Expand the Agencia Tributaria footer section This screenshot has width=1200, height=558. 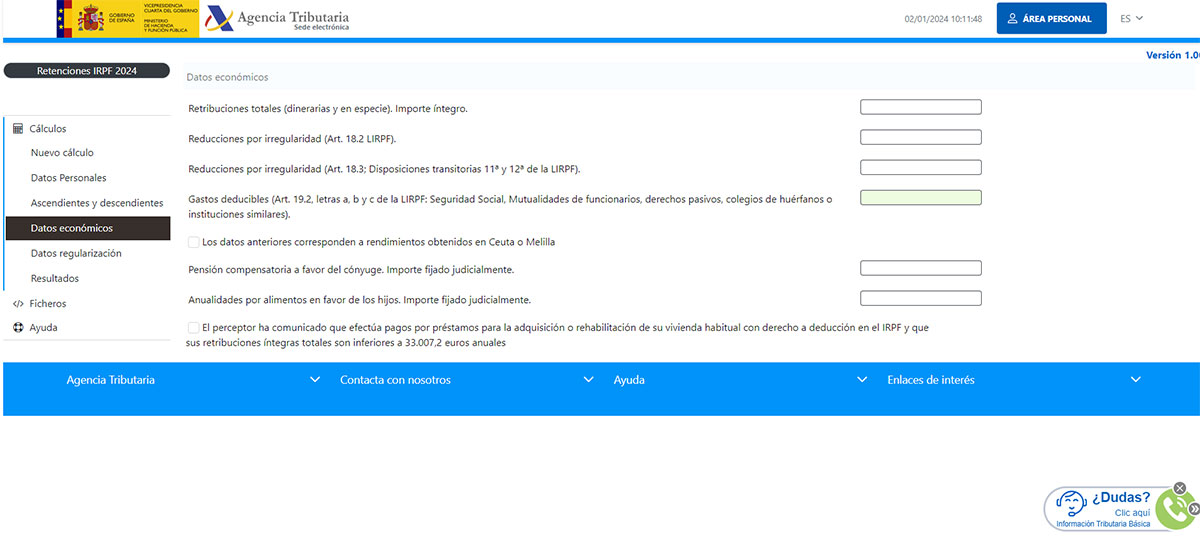click(315, 380)
